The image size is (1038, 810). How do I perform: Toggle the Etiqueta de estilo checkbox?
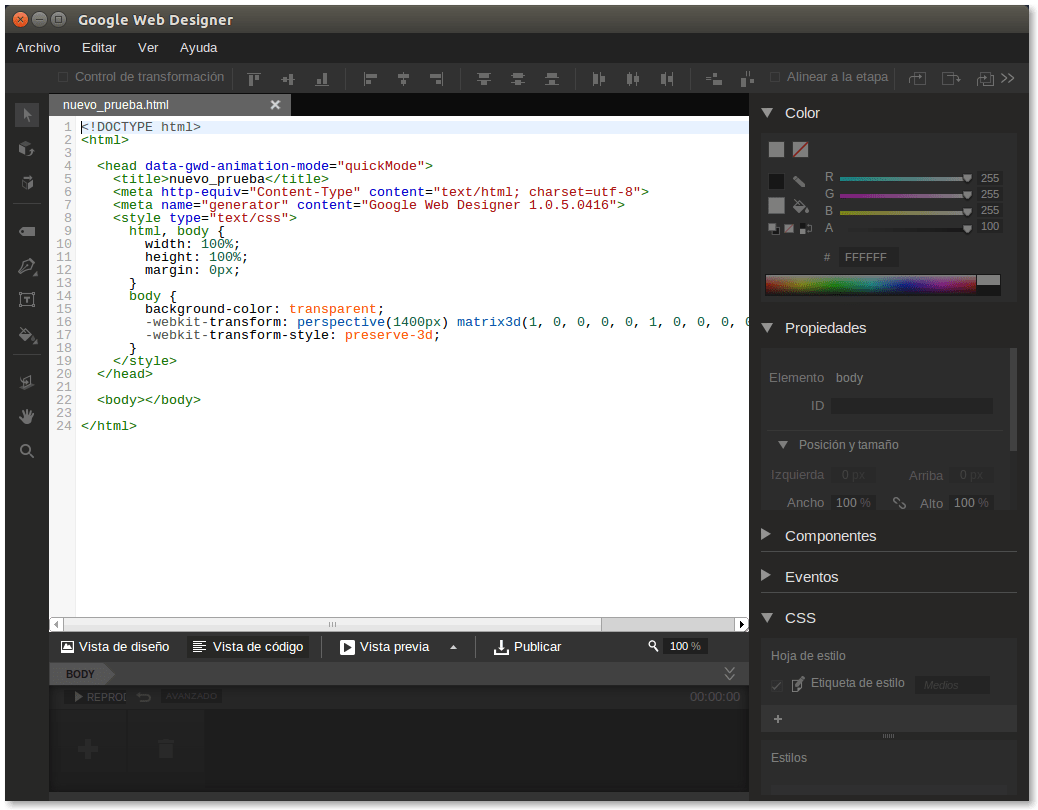[776, 685]
